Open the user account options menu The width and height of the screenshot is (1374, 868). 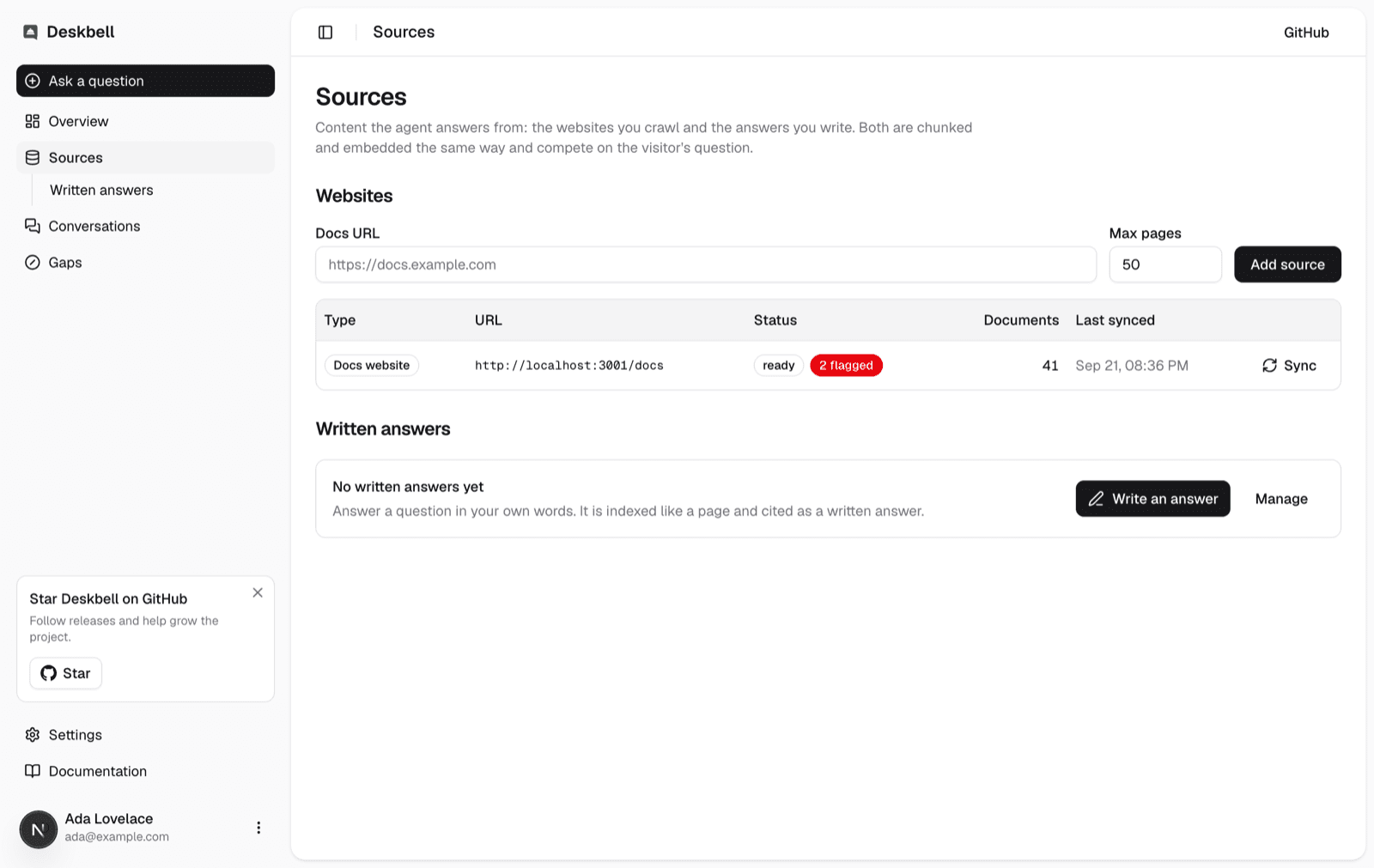[258, 828]
